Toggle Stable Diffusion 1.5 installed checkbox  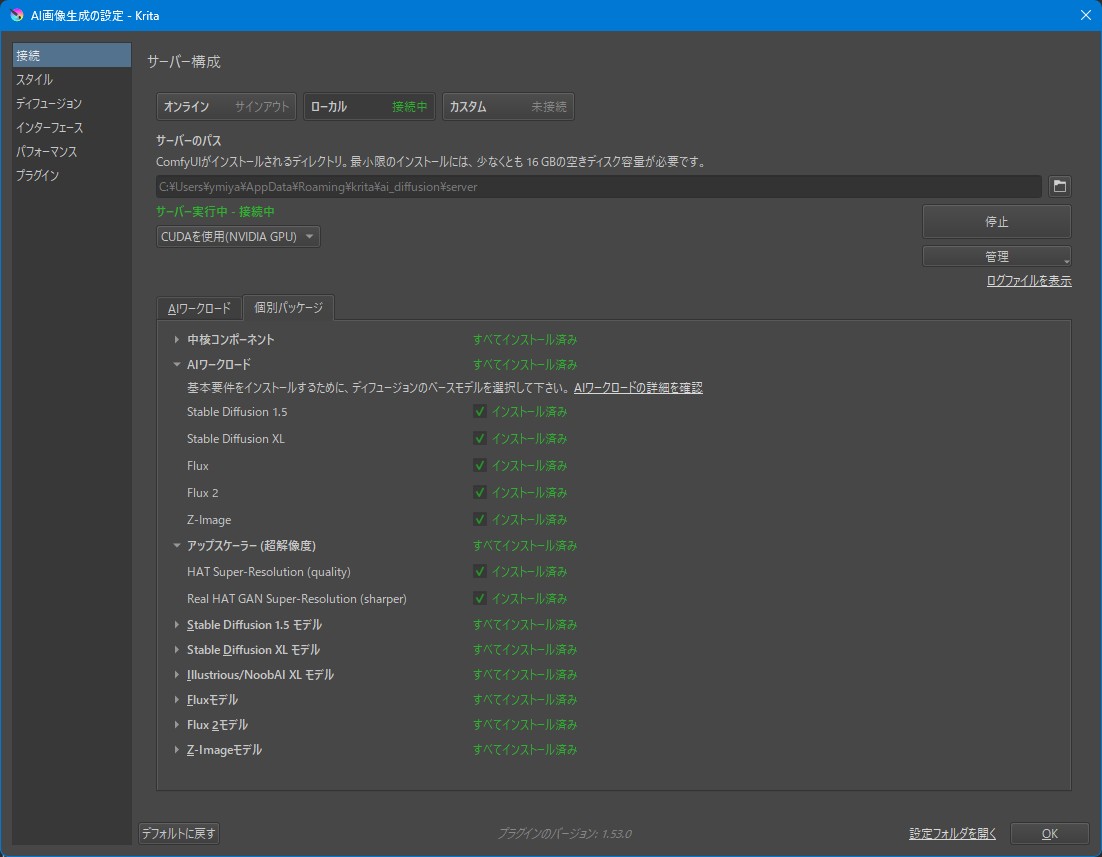pos(480,411)
